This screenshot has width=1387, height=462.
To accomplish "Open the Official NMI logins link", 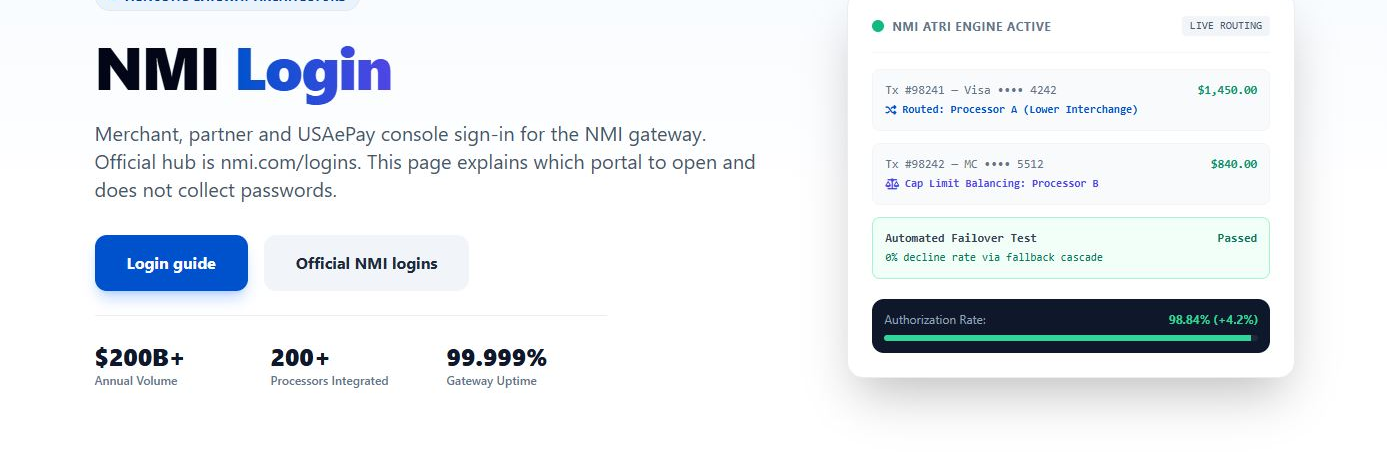I will [x=366, y=263].
